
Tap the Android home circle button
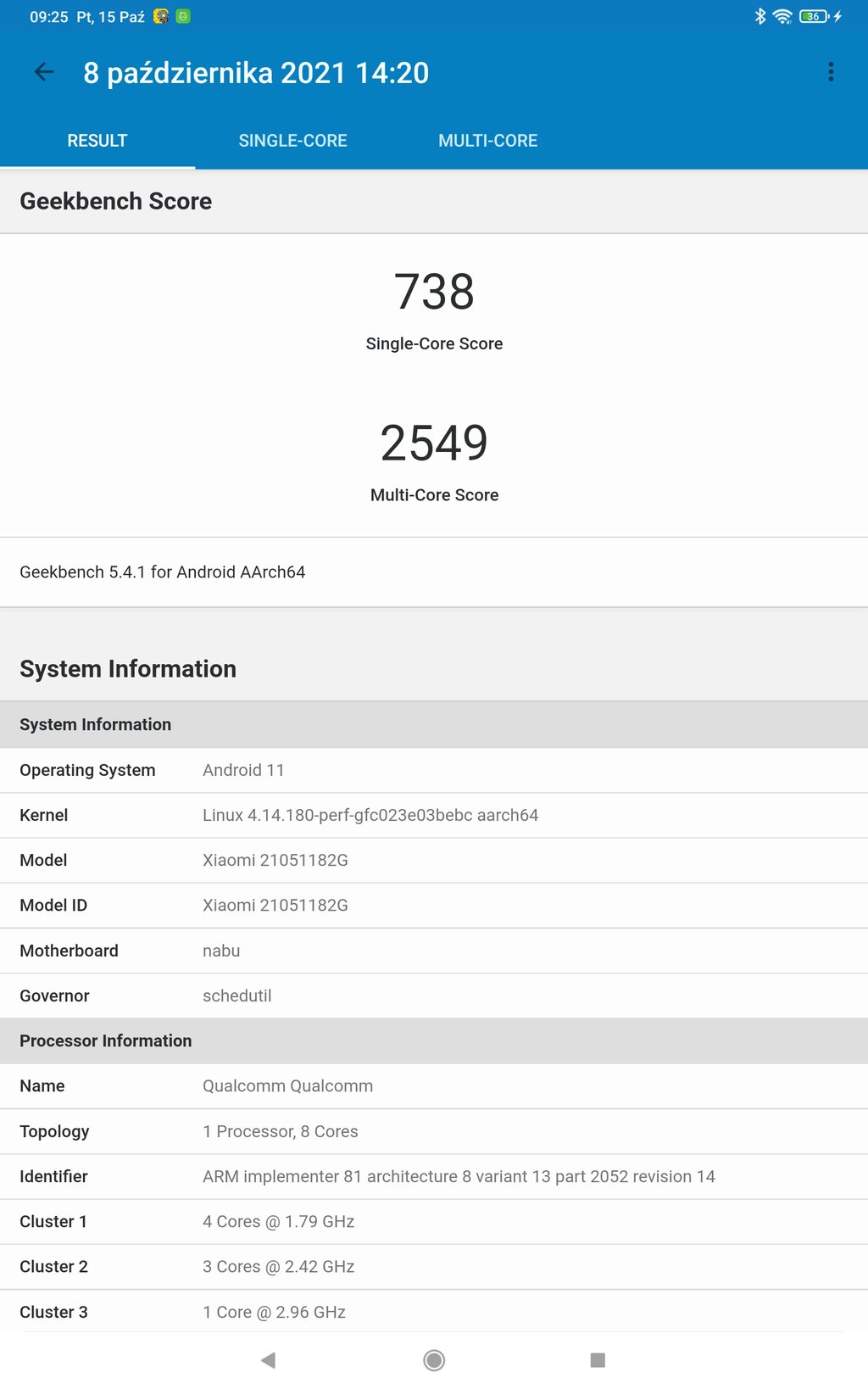[434, 1360]
